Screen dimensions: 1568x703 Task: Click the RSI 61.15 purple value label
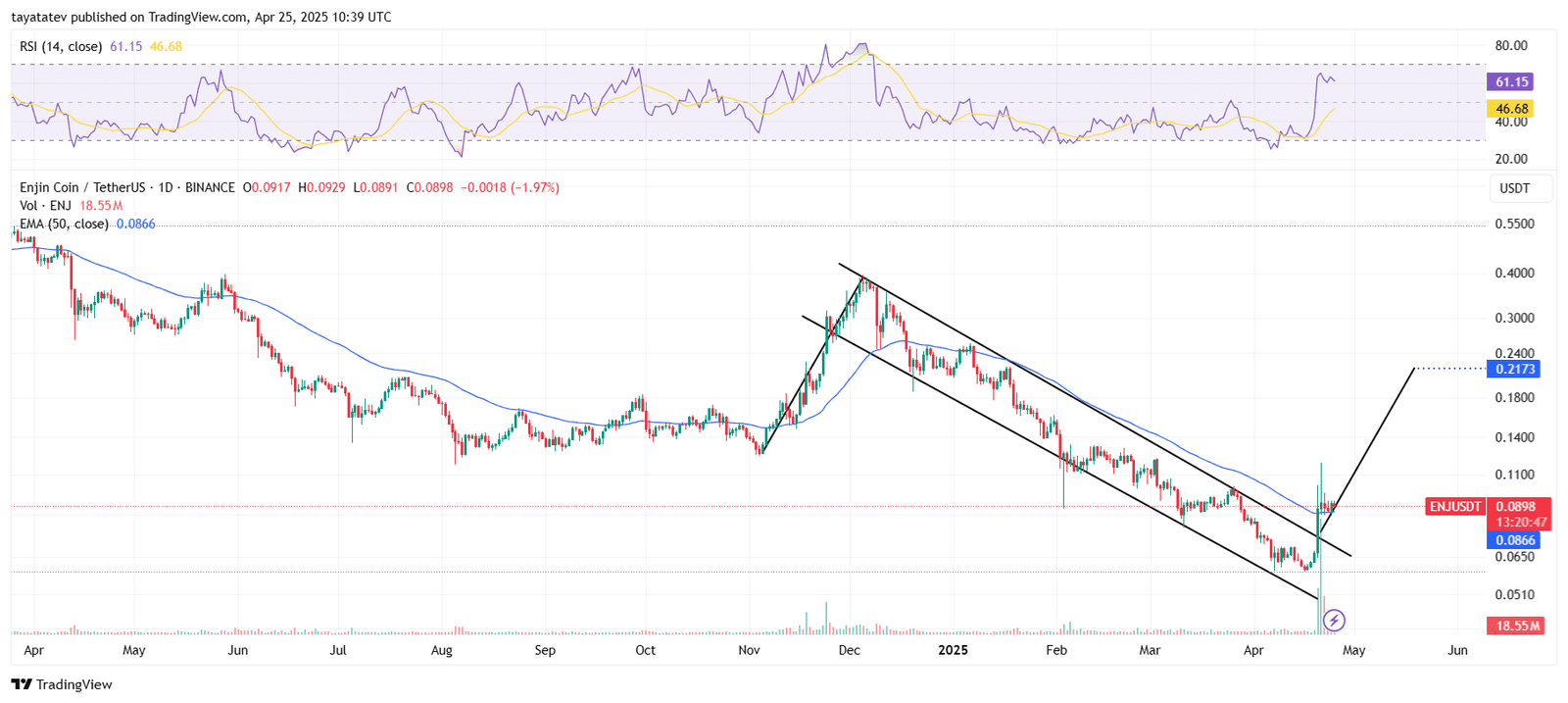(1510, 82)
